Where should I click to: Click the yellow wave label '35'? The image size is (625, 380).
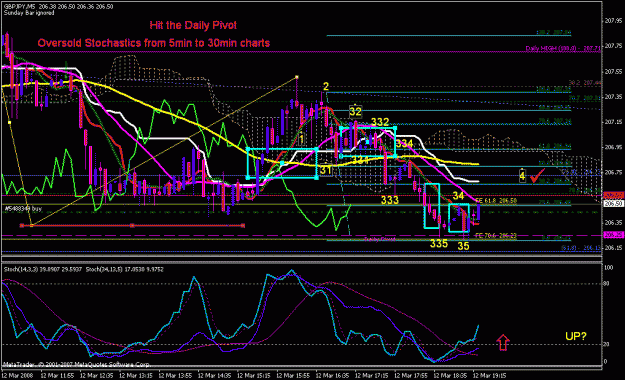tap(463, 246)
